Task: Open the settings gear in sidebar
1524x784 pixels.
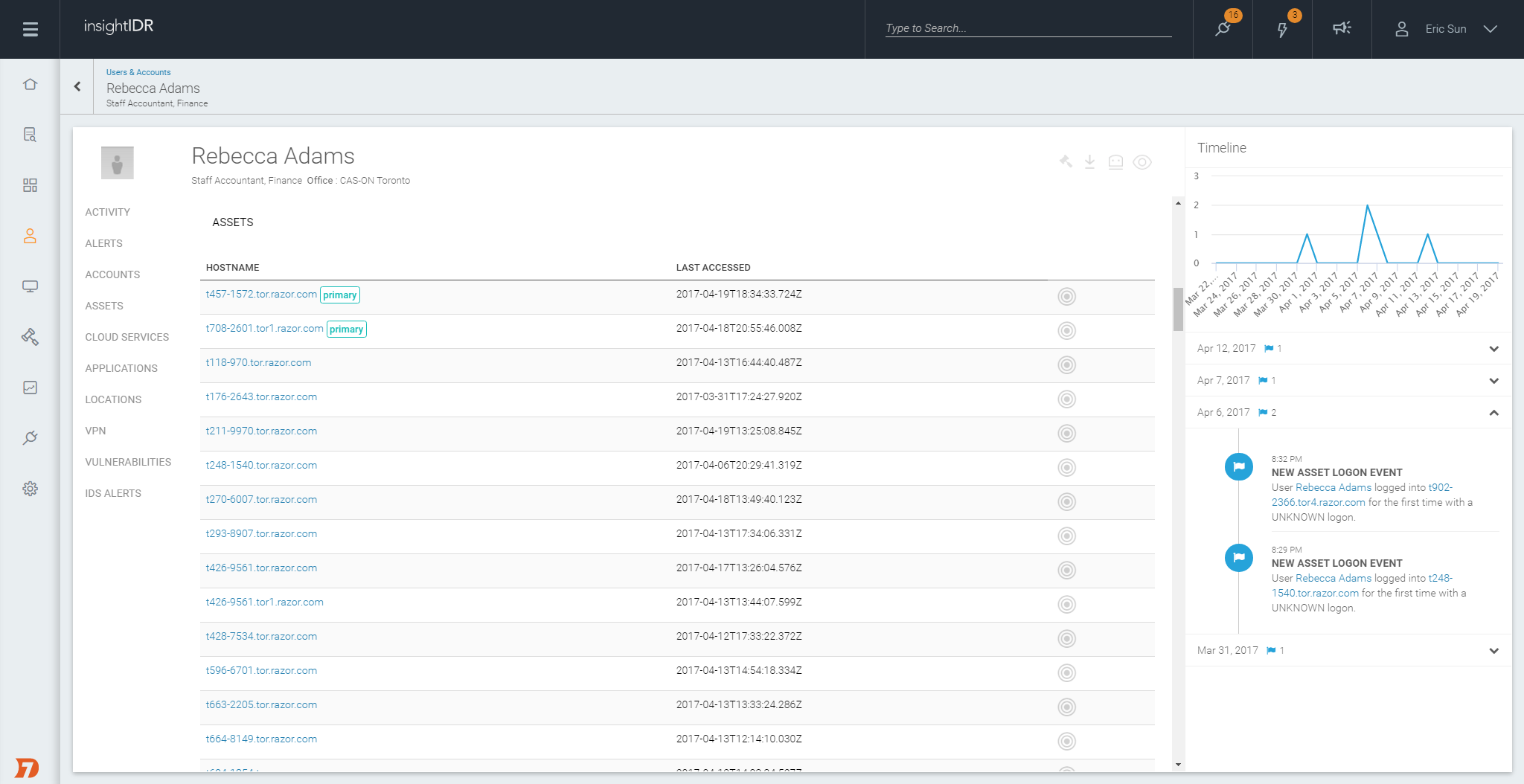Action: pyautogui.click(x=30, y=489)
